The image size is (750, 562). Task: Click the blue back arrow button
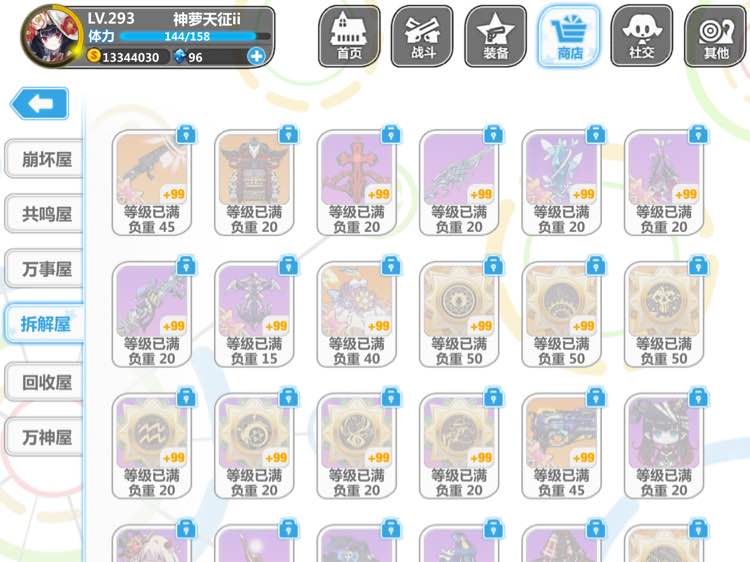point(40,103)
